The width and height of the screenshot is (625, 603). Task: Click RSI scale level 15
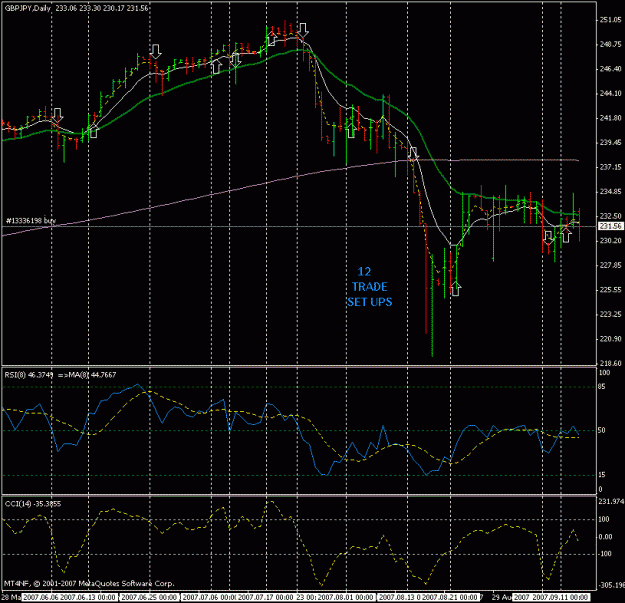tap(602, 475)
